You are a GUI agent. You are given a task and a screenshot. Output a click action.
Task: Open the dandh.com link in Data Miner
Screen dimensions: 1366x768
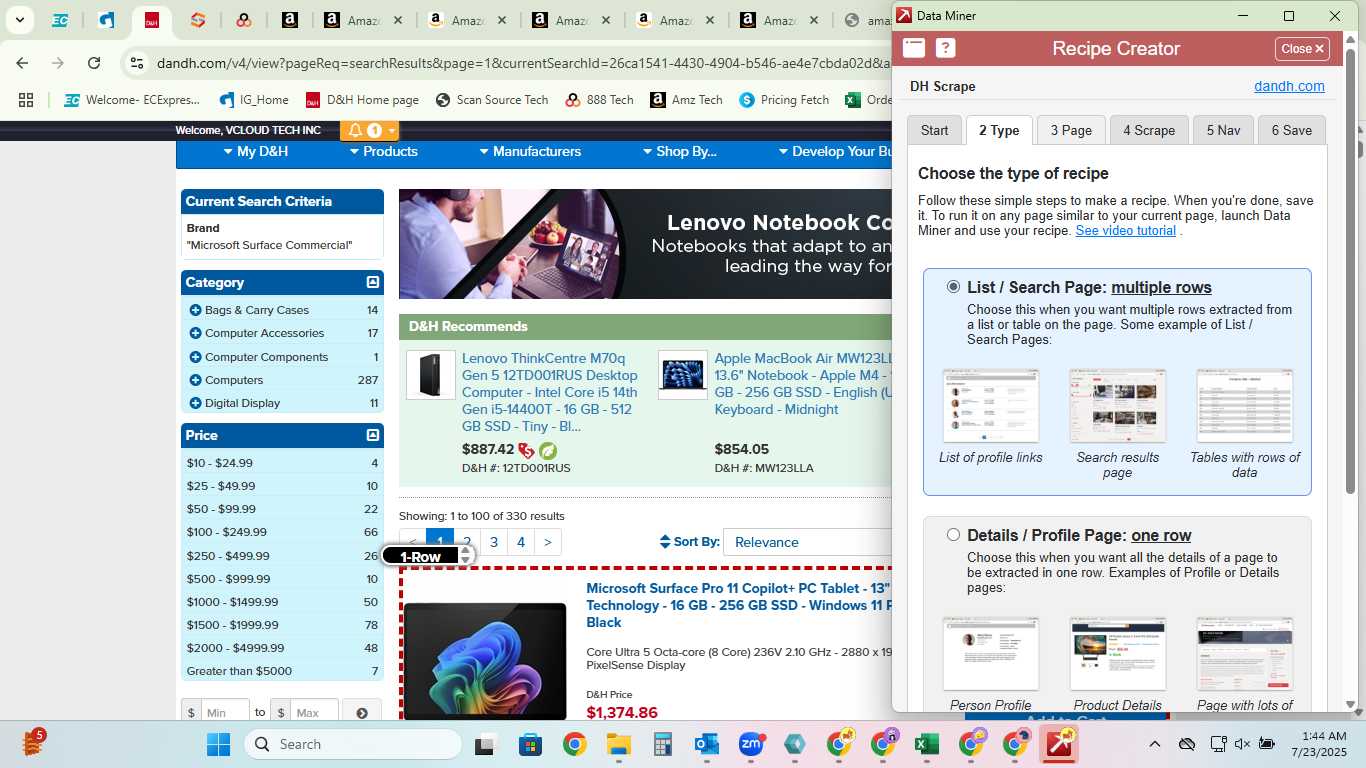(1289, 86)
